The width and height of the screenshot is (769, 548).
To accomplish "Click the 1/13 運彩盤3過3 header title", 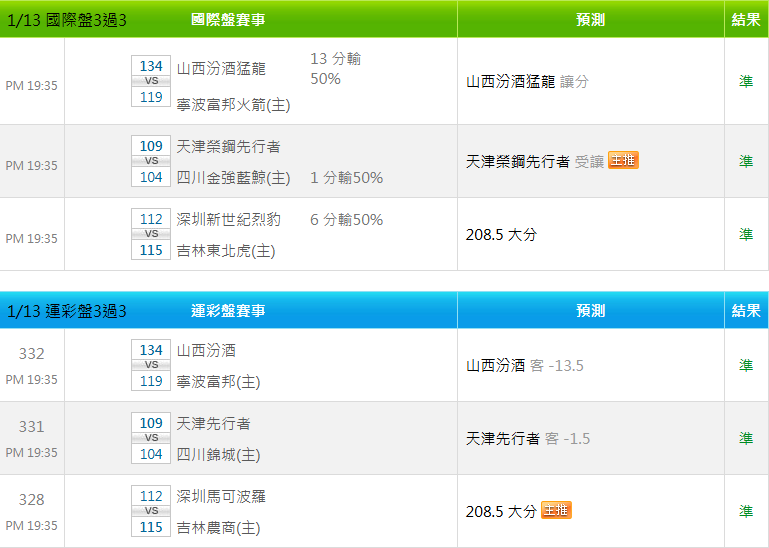I will 67,311.
